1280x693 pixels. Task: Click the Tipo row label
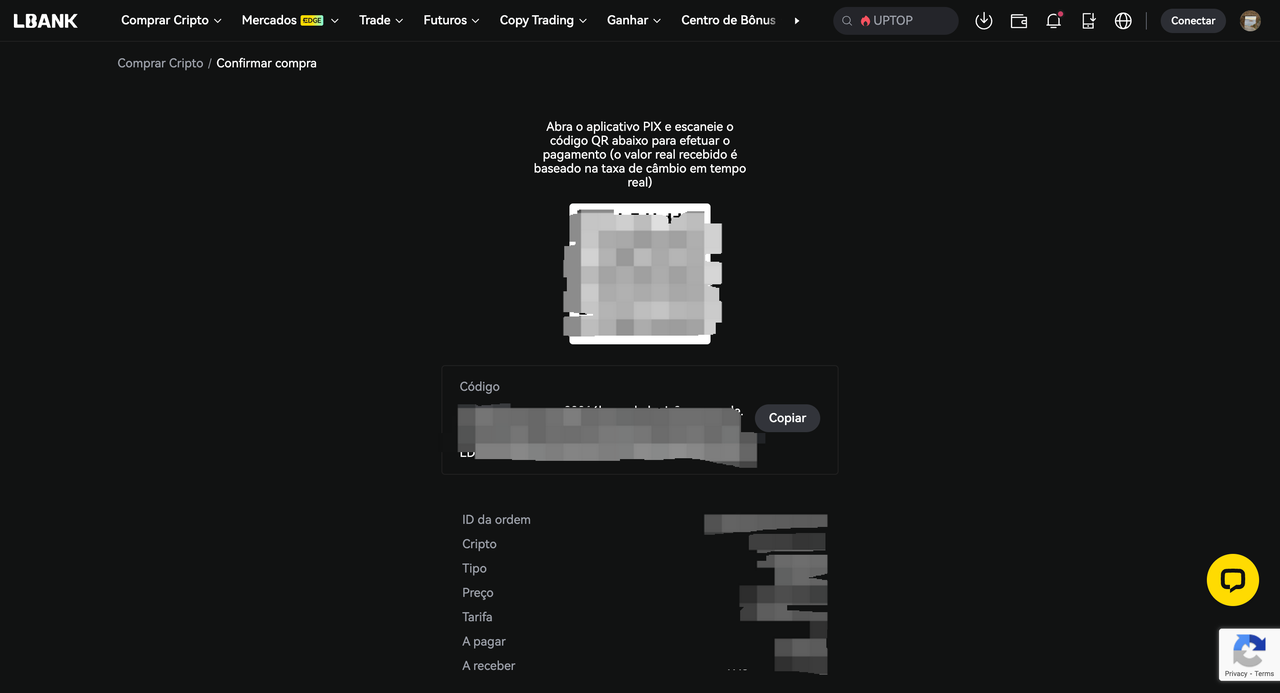click(474, 568)
